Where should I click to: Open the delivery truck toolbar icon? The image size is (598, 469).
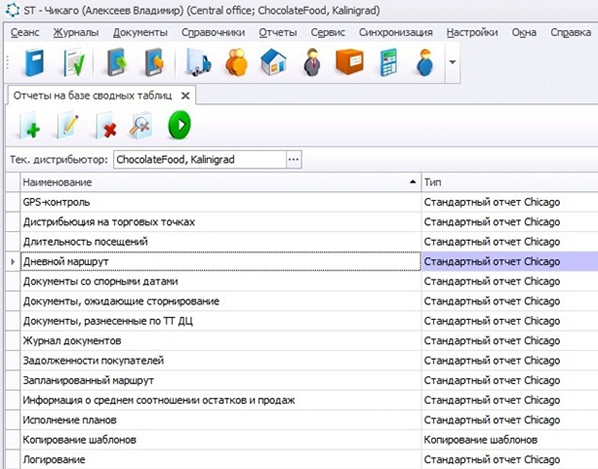click(198, 62)
